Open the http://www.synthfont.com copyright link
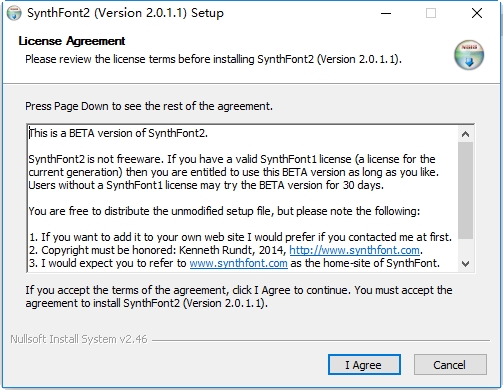503x390 pixels. coord(354,250)
